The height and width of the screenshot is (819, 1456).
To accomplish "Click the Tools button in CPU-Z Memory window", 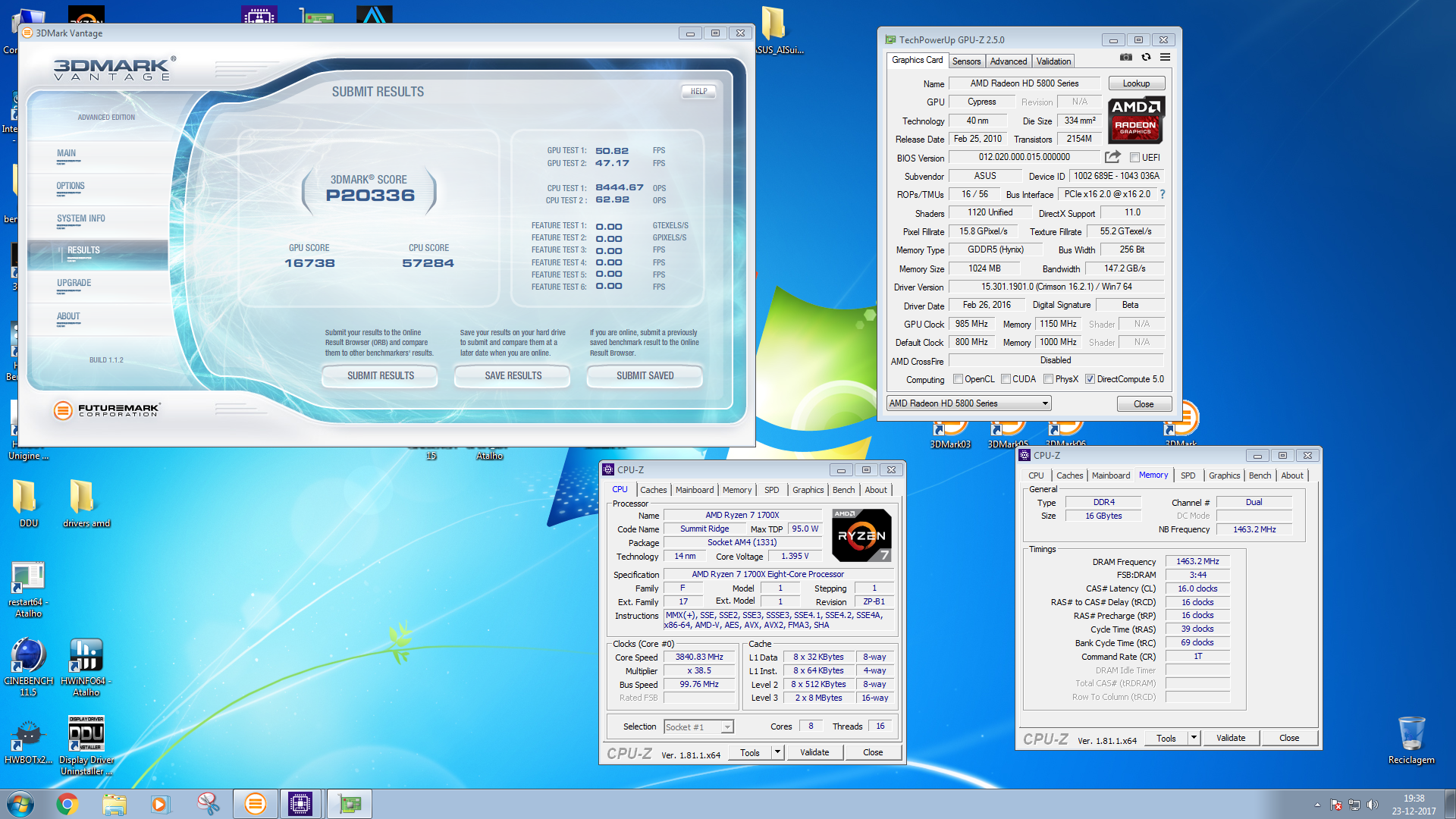I will click(x=1166, y=738).
